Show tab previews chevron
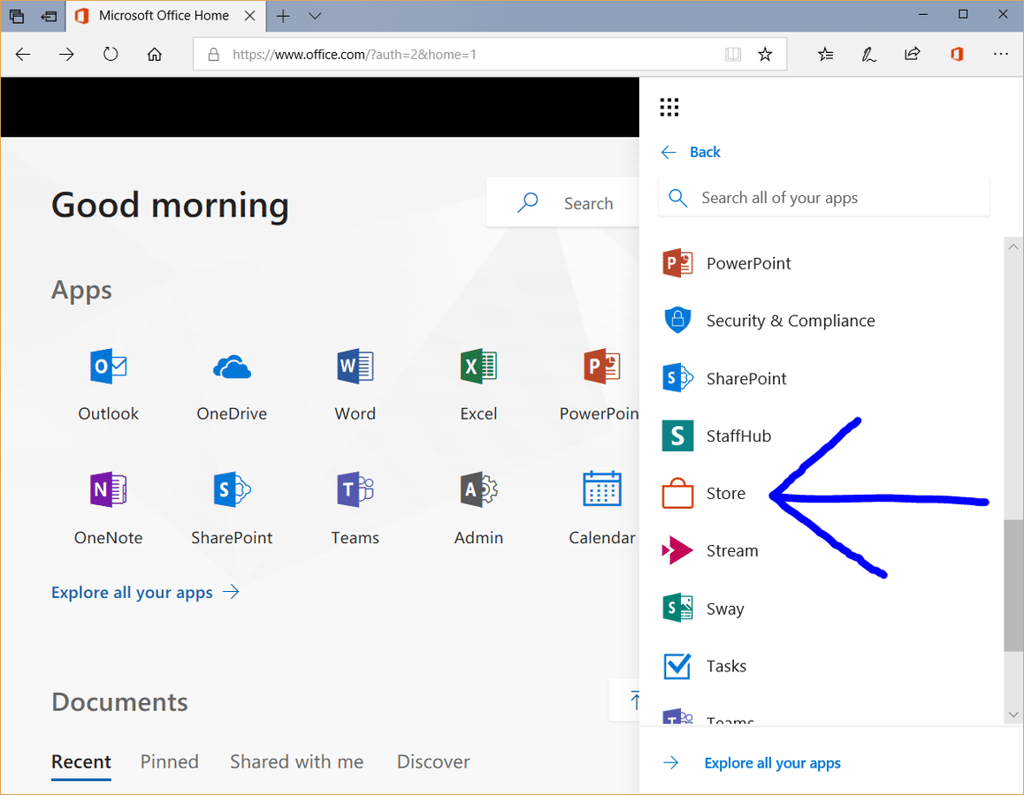1024x795 pixels. (x=315, y=16)
